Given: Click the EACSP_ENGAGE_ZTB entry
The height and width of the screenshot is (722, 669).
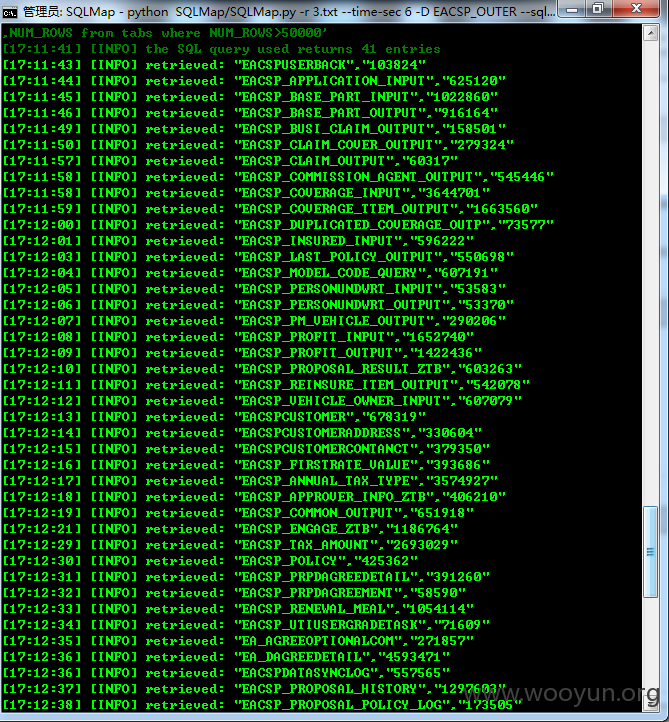Looking at the screenshot, I should point(230,529).
